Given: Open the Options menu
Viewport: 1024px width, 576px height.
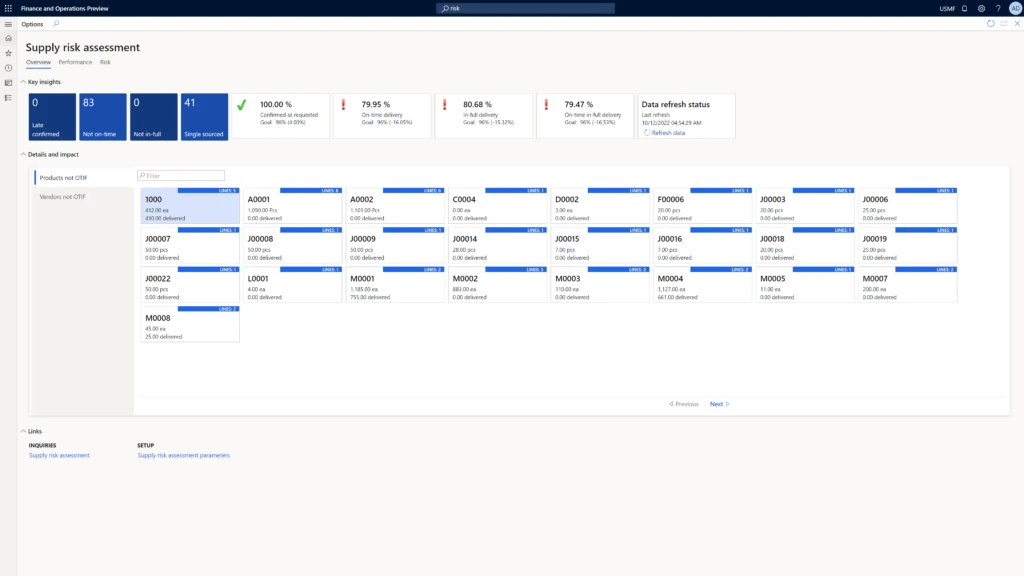Looking at the screenshot, I should [31, 23].
